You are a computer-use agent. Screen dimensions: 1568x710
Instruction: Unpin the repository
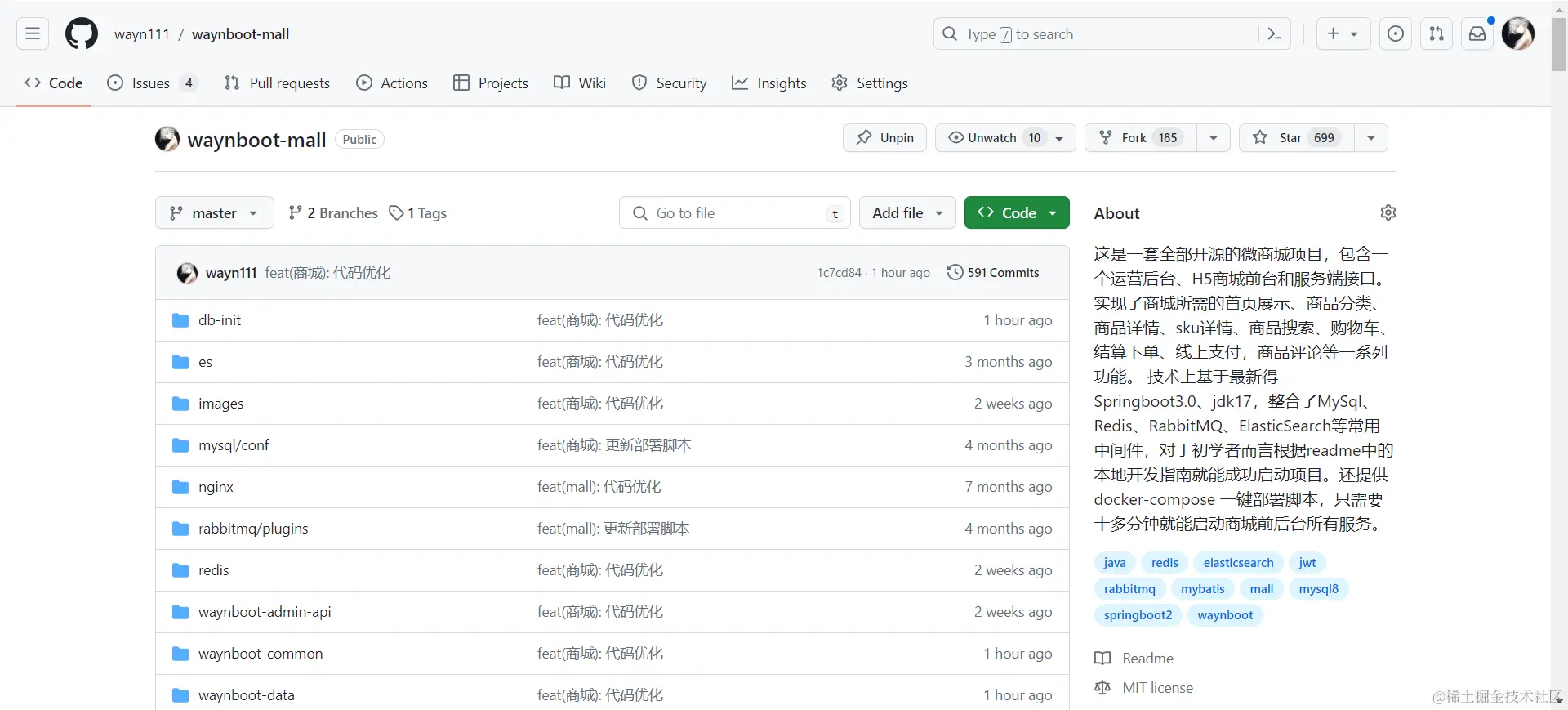(x=884, y=138)
